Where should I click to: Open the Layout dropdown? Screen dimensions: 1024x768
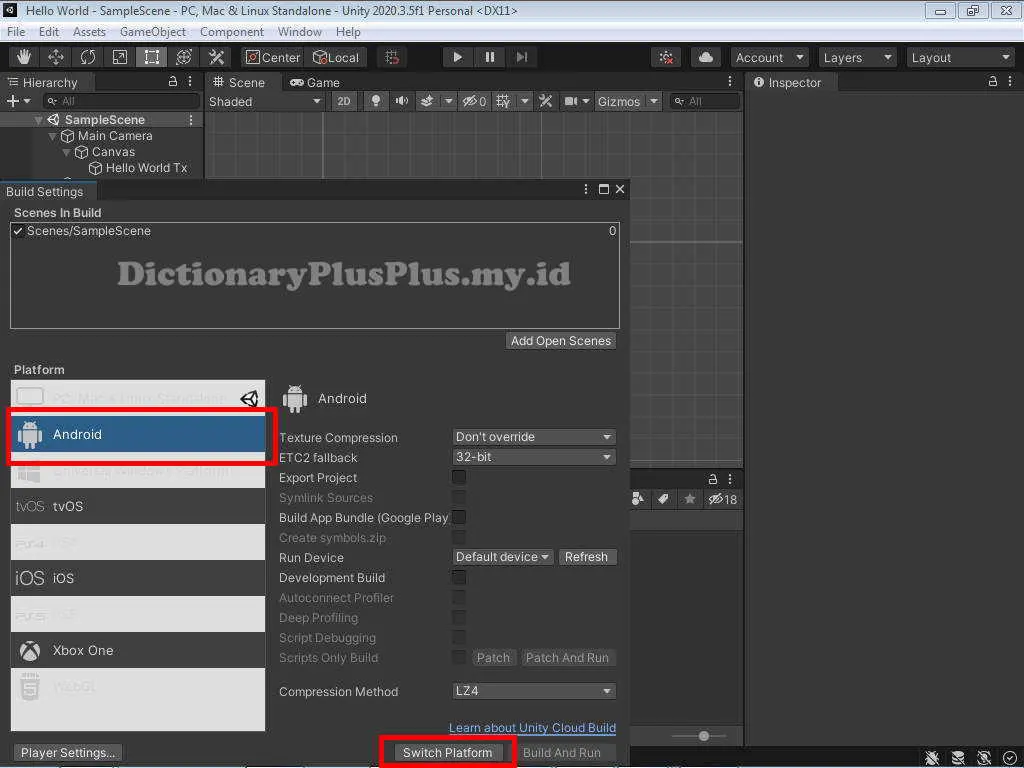[x=961, y=57]
